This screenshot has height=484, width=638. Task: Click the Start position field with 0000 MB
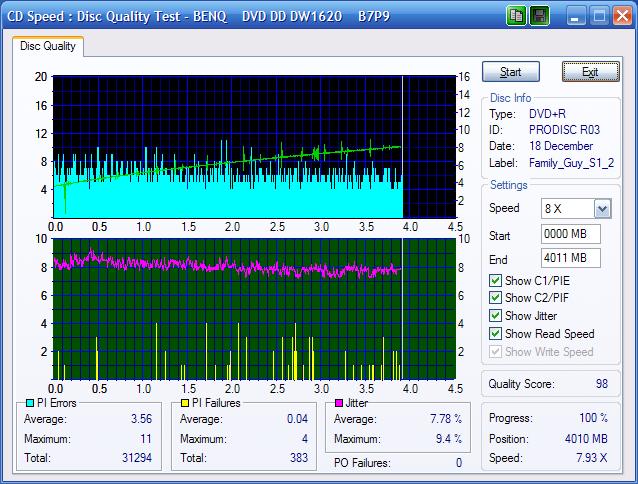click(x=570, y=234)
